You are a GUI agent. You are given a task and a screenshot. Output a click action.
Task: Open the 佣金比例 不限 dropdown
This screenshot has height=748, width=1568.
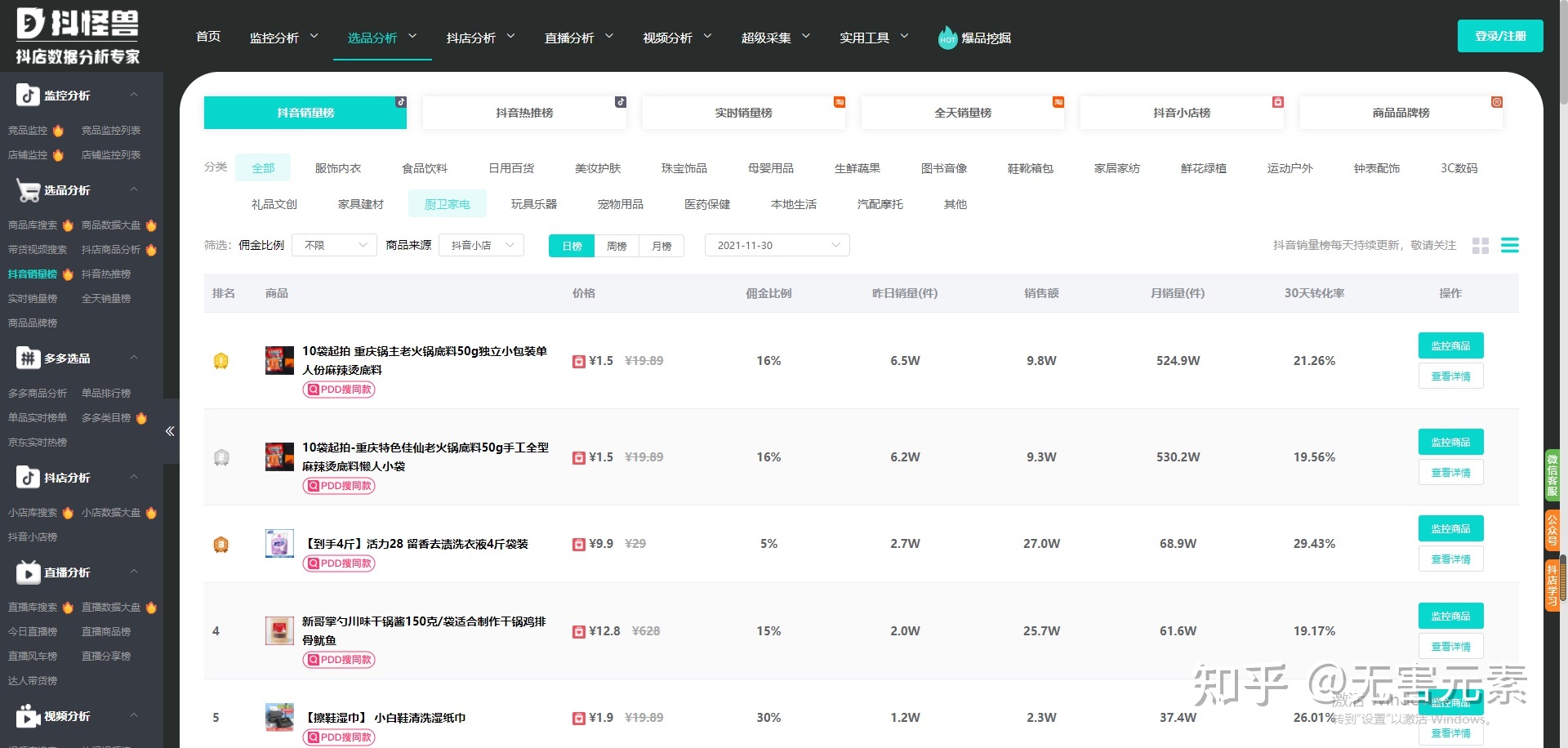(334, 245)
